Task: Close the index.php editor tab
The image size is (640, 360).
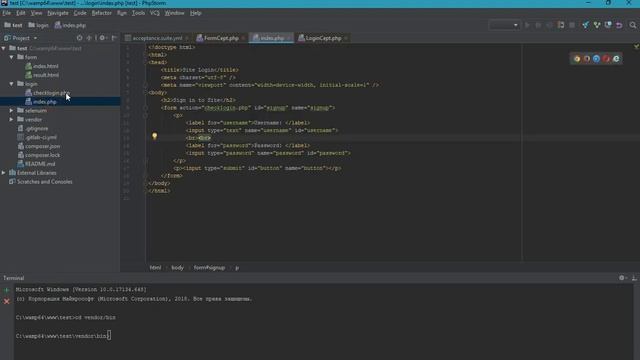Action: point(289,38)
